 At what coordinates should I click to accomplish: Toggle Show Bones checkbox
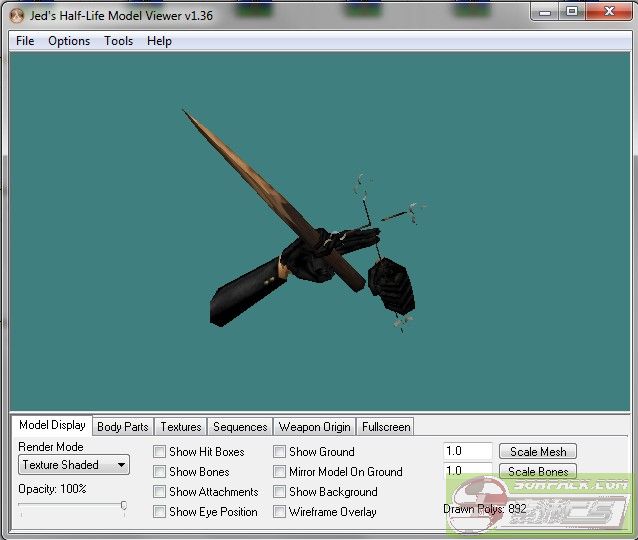(160, 472)
